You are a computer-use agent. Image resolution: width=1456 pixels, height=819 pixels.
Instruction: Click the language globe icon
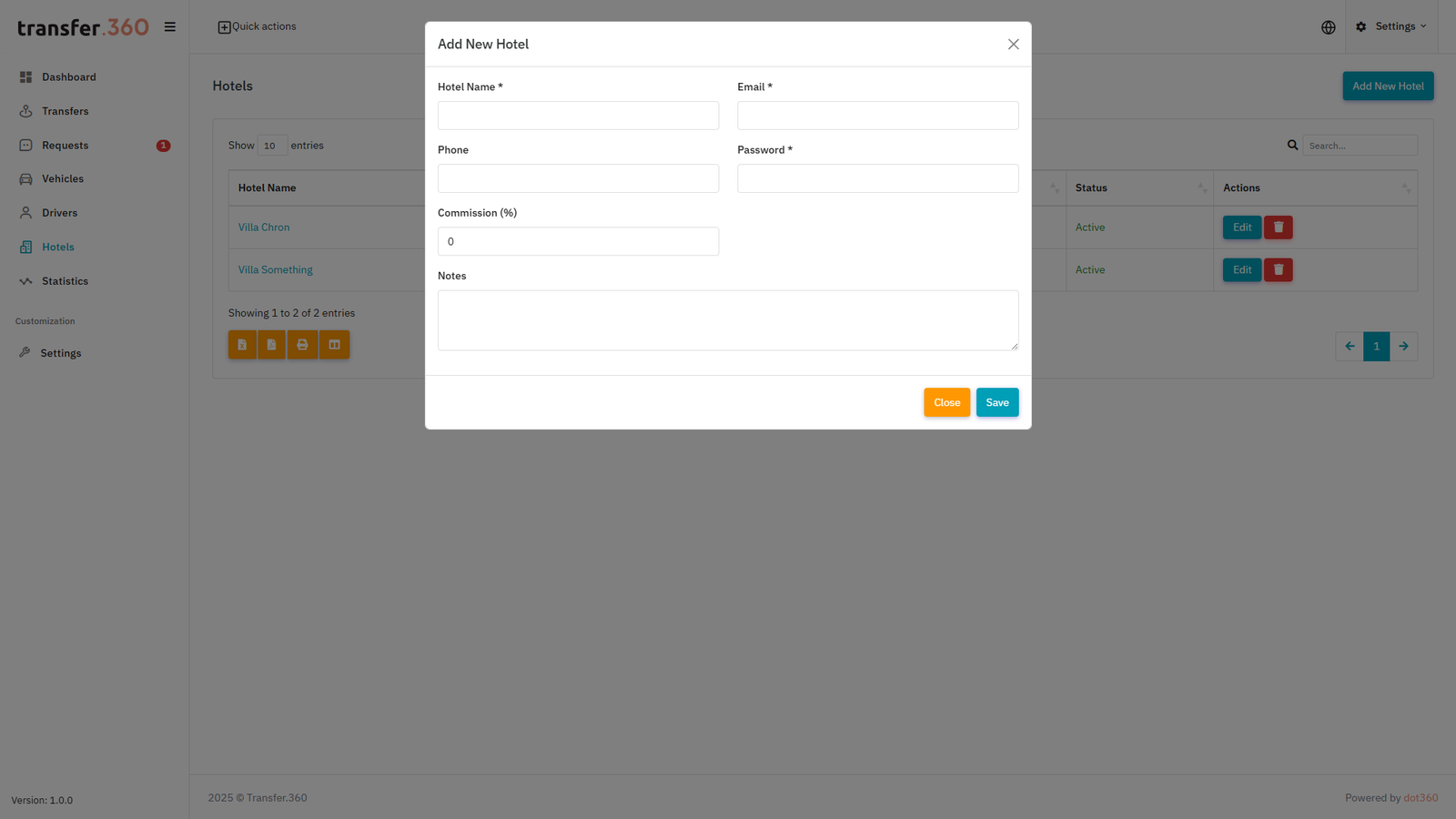1328,26
